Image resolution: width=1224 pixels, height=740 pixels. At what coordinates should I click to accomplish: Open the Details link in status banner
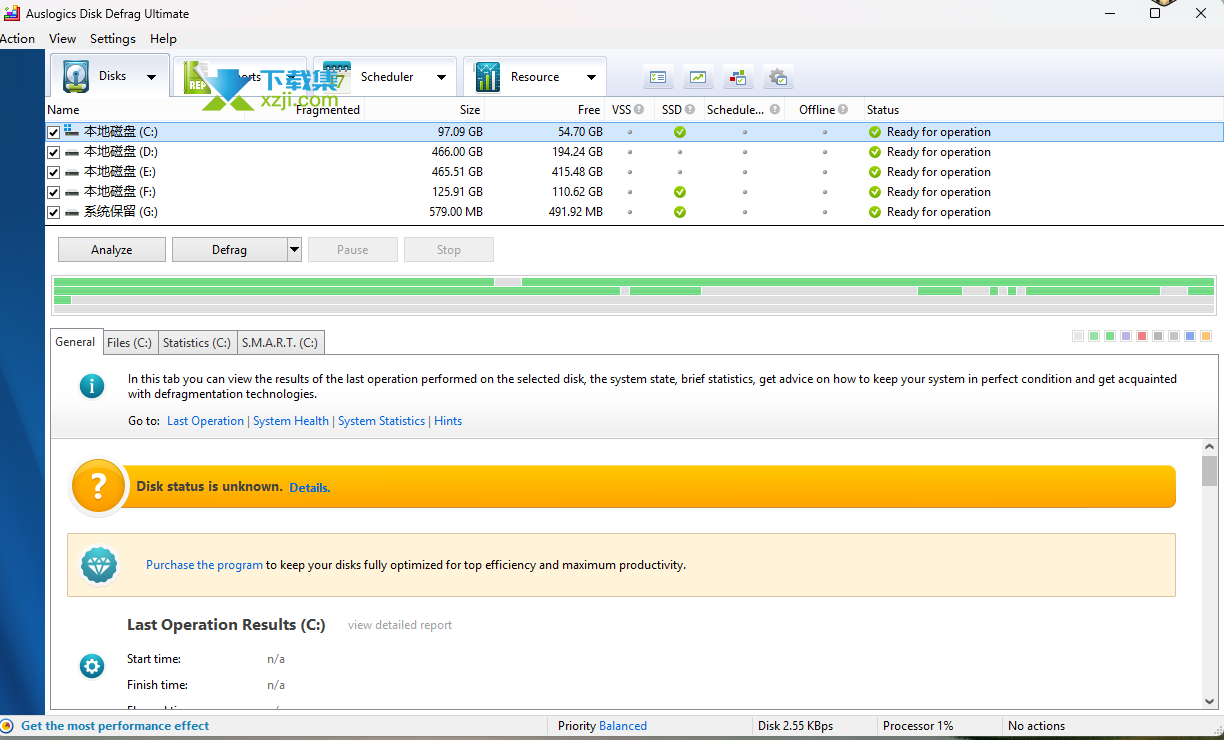coord(309,488)
